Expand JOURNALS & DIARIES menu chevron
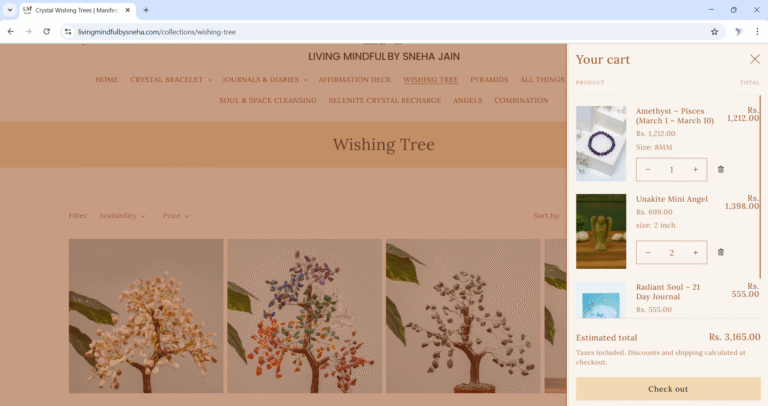 [306, 80]
